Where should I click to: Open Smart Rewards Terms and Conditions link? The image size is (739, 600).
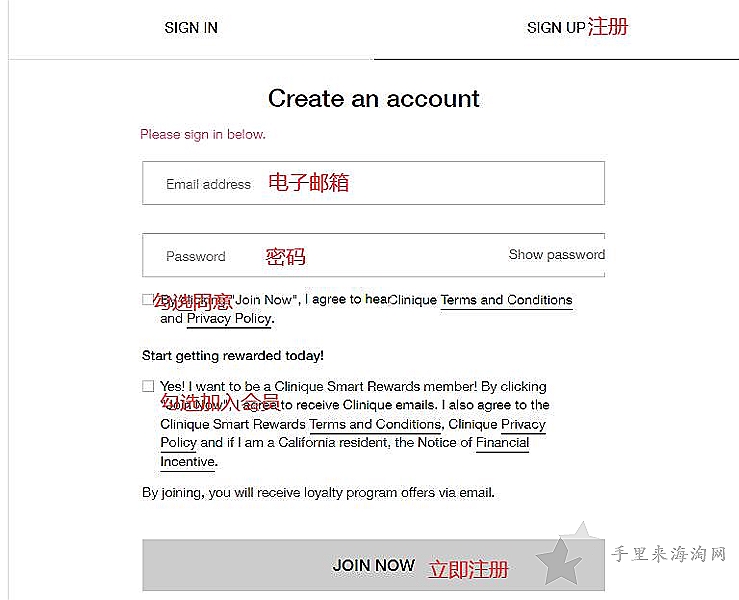point(375,424)
